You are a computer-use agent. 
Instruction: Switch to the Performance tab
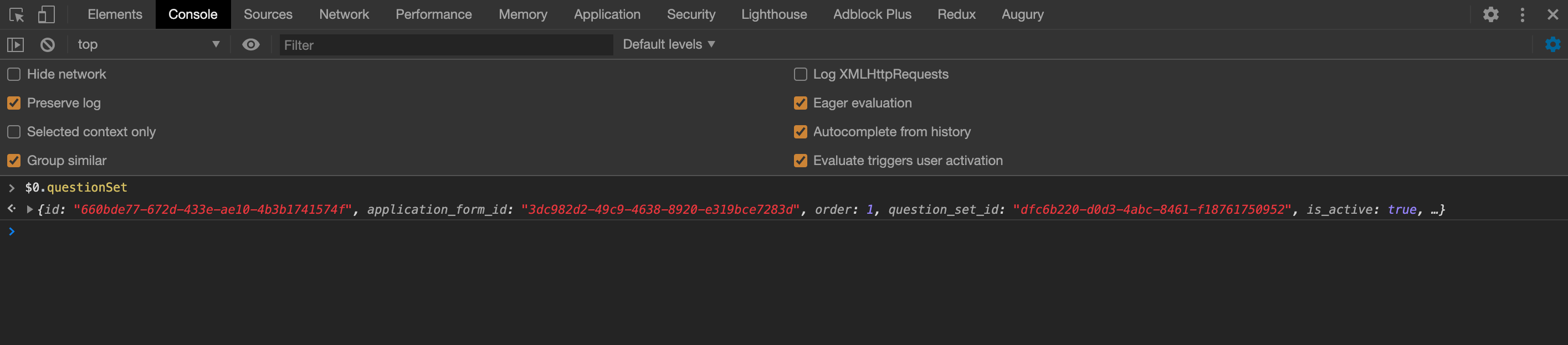(x=433, y=14)
